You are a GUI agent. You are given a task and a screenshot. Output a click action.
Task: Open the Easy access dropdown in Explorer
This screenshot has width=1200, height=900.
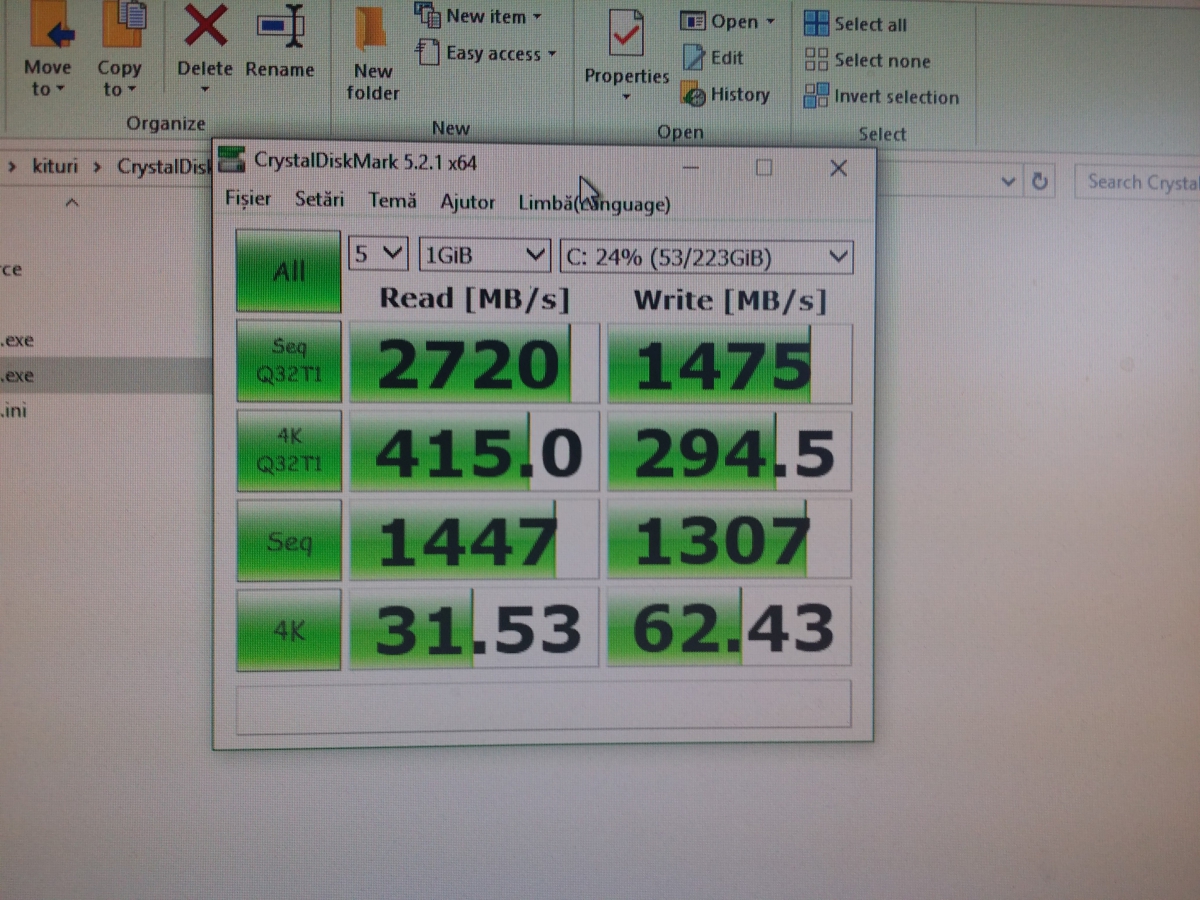click(486, 53)
